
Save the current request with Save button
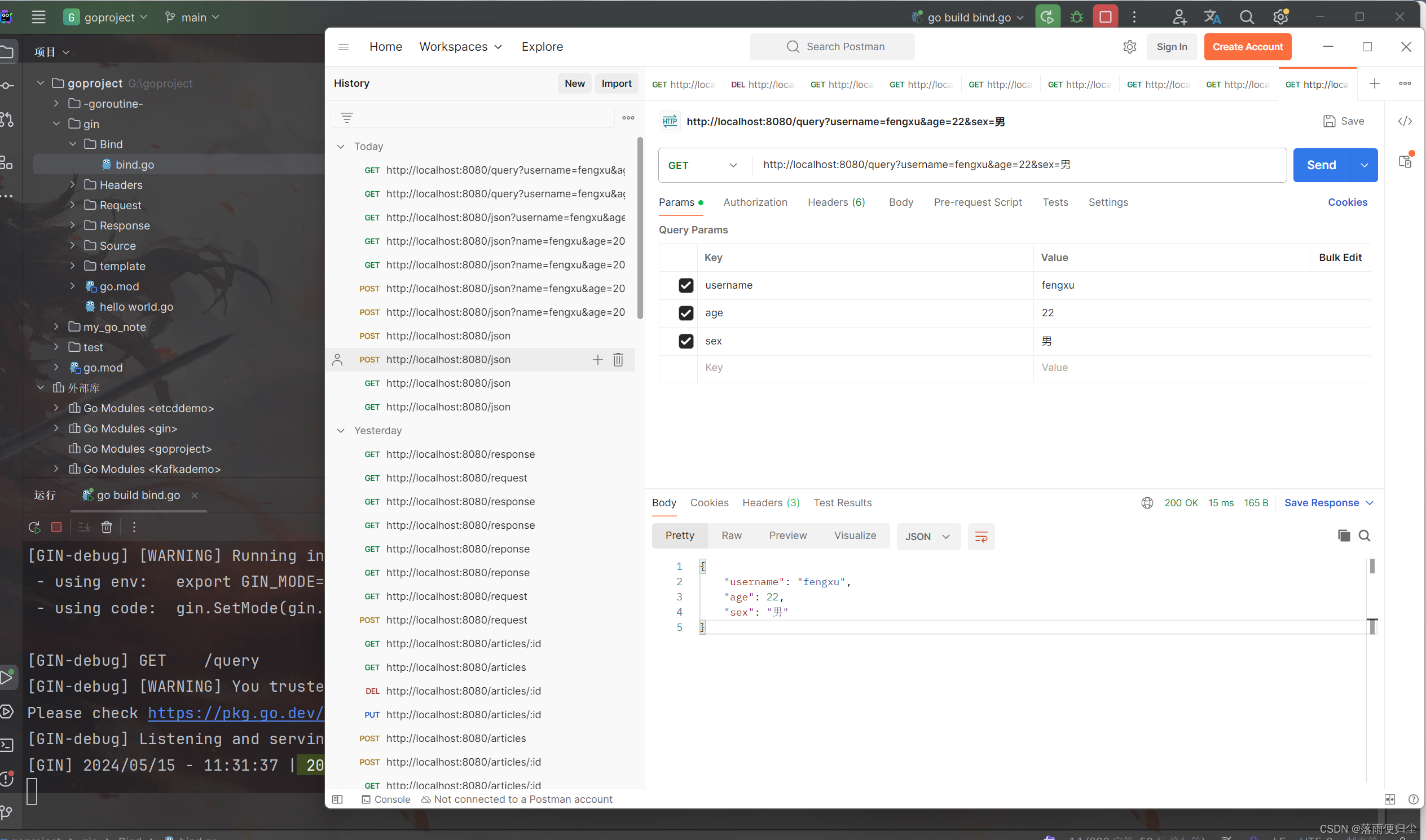point(1343,121)
